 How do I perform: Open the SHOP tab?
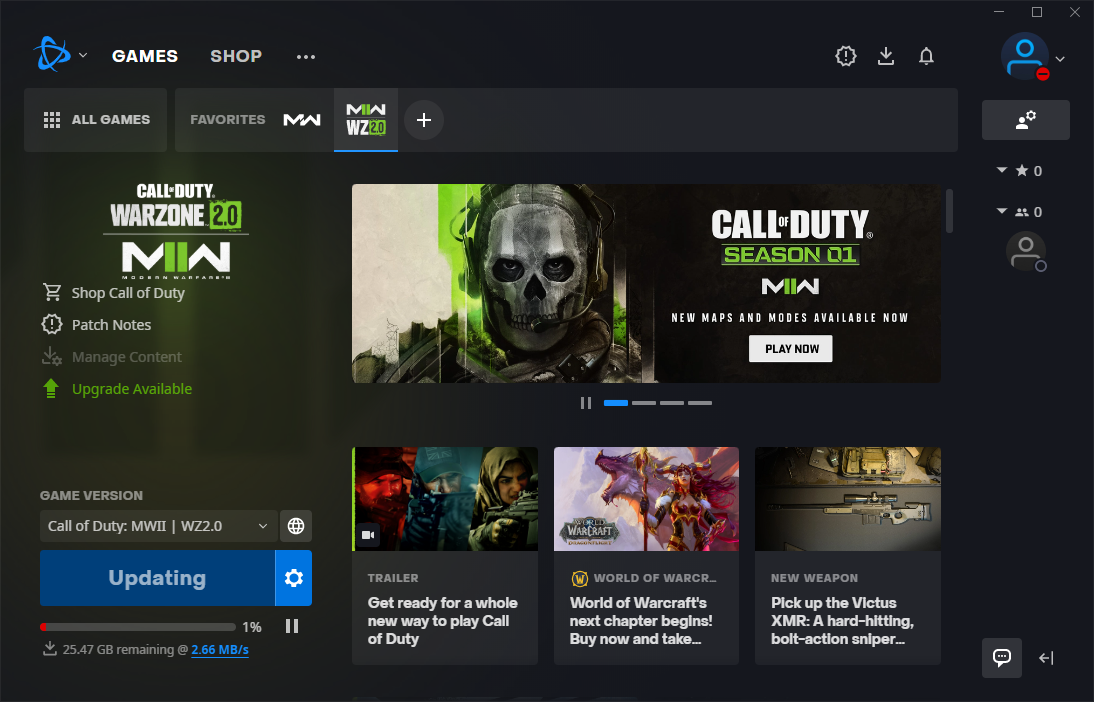(236, 56)
